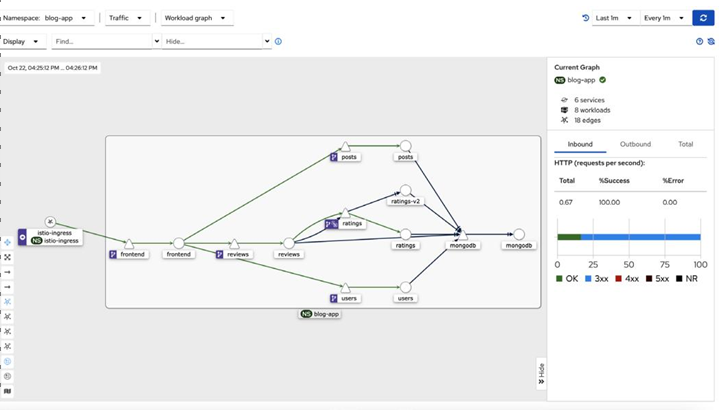
Task: Click the Find/Hide info icon
Action: [278, 41]
